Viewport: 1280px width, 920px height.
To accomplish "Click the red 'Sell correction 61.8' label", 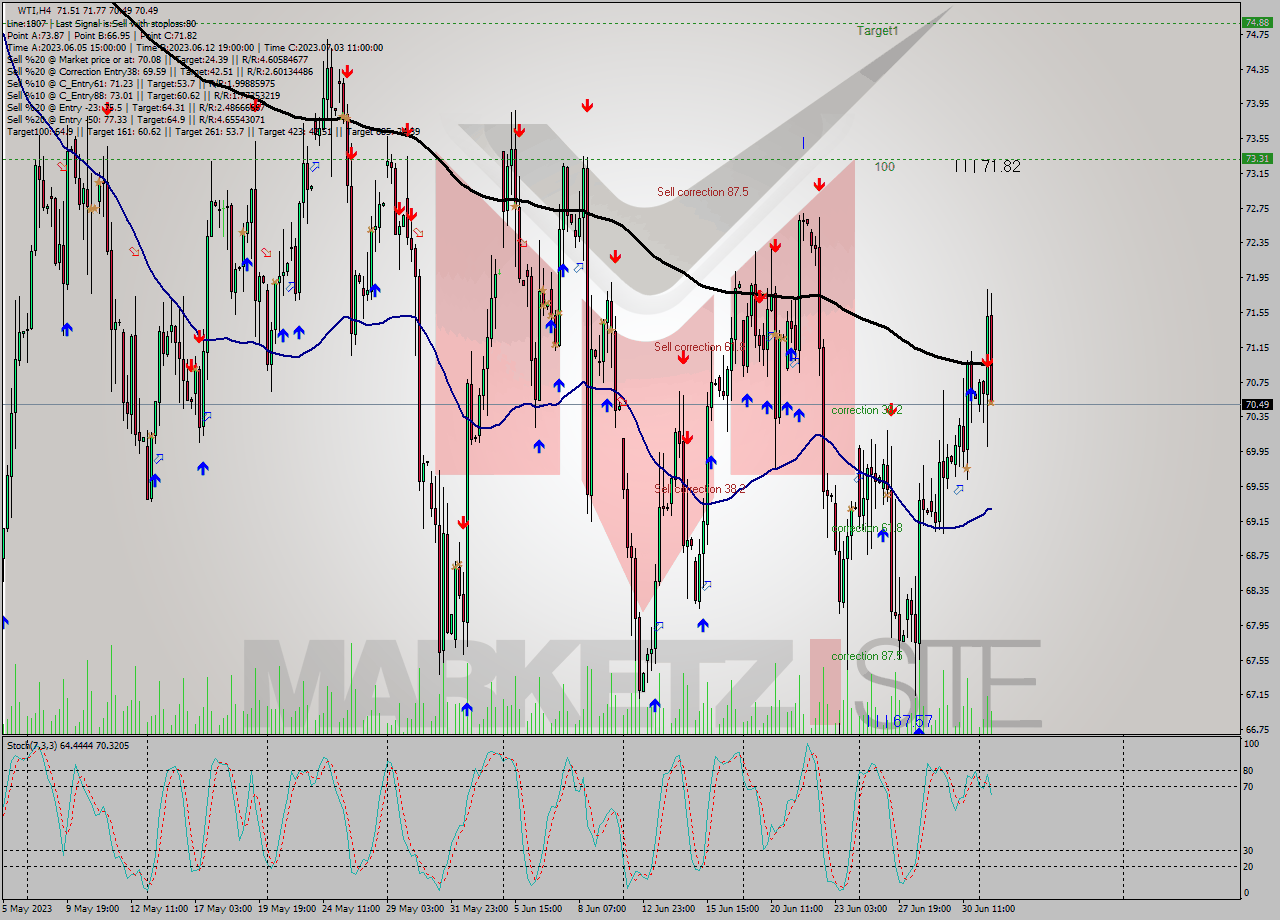I will pyautogui.click(x=699, y=347).
